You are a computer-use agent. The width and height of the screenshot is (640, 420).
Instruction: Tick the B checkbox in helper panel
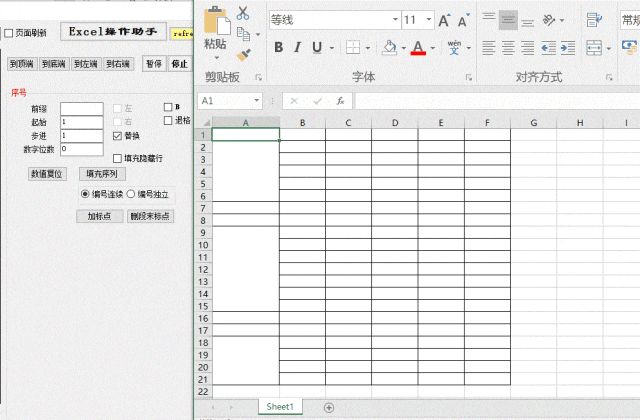tap(168, 107)
